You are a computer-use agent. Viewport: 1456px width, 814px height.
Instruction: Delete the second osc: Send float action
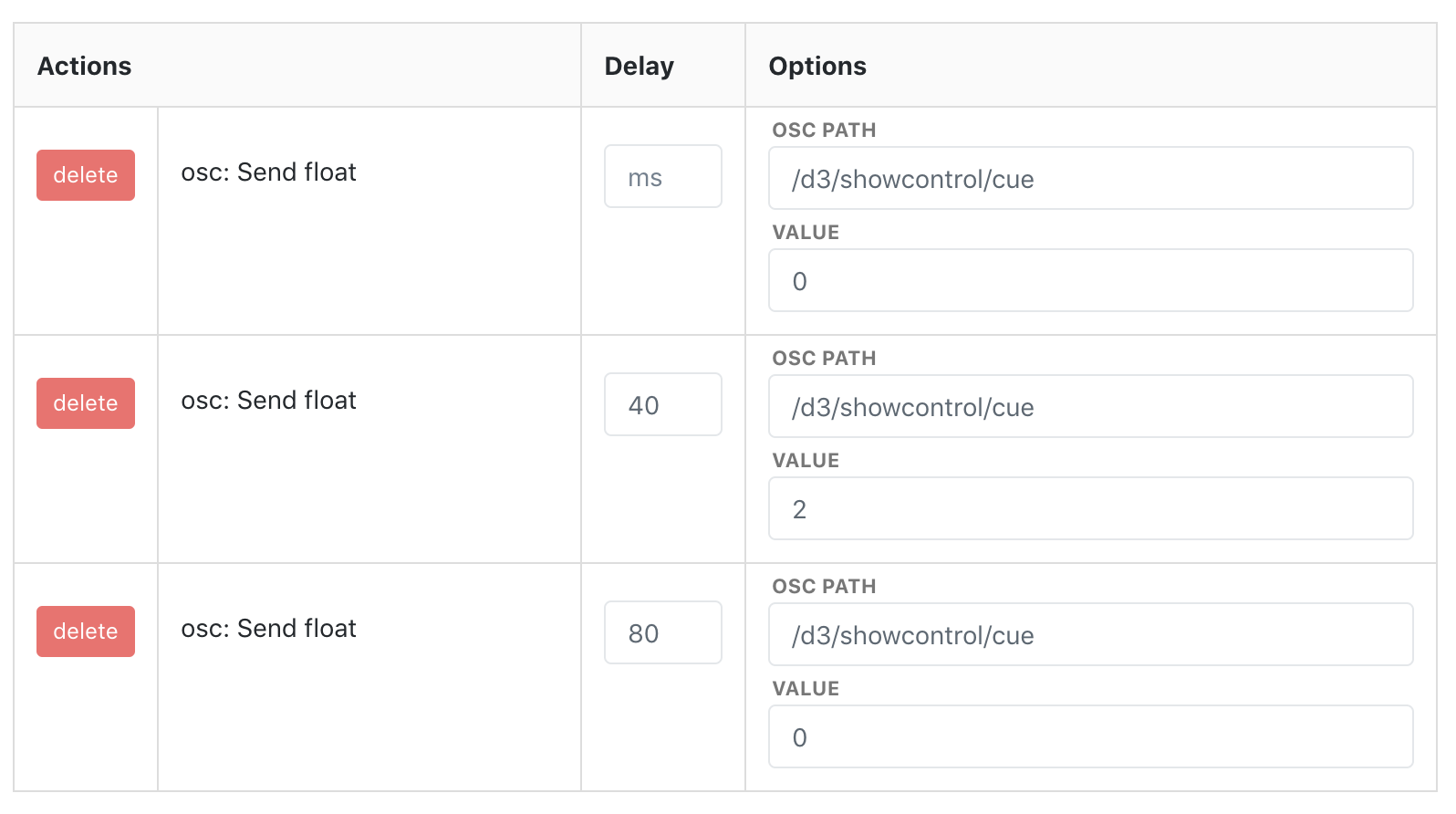coord(85,402)
